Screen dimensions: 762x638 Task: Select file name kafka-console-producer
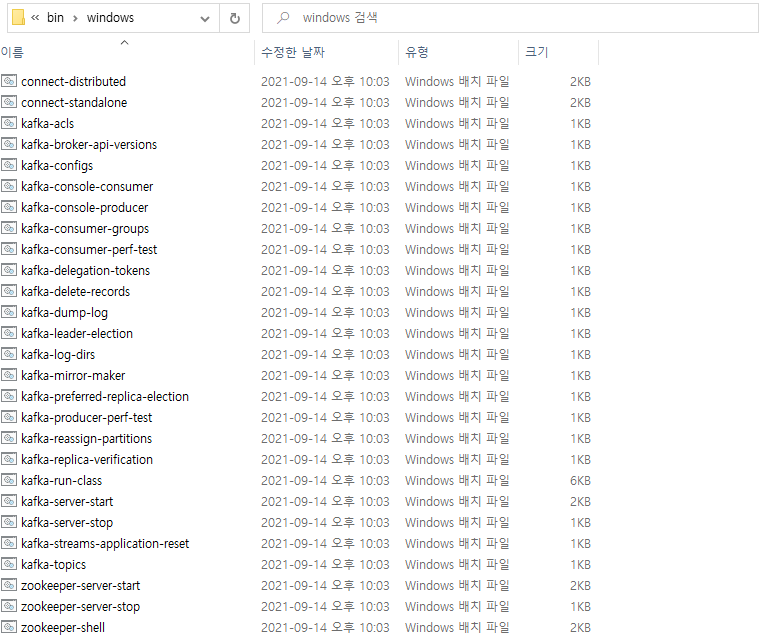[x=85, y=207]
